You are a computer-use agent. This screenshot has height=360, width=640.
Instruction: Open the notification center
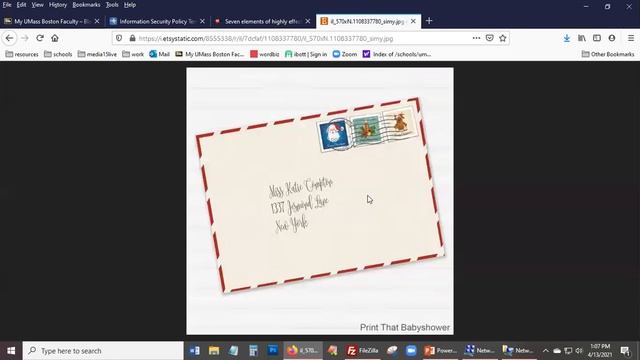click(x=625, y=351)
